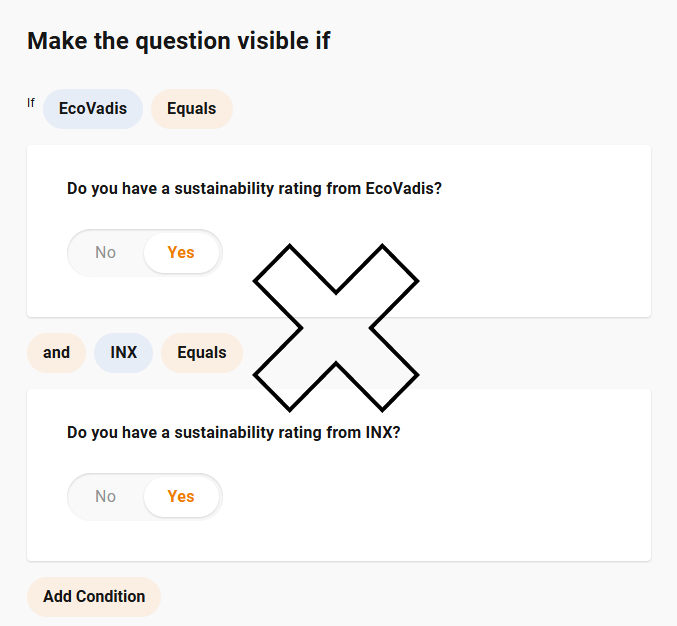Change the 'and' logical operator chip

(56, 353)
